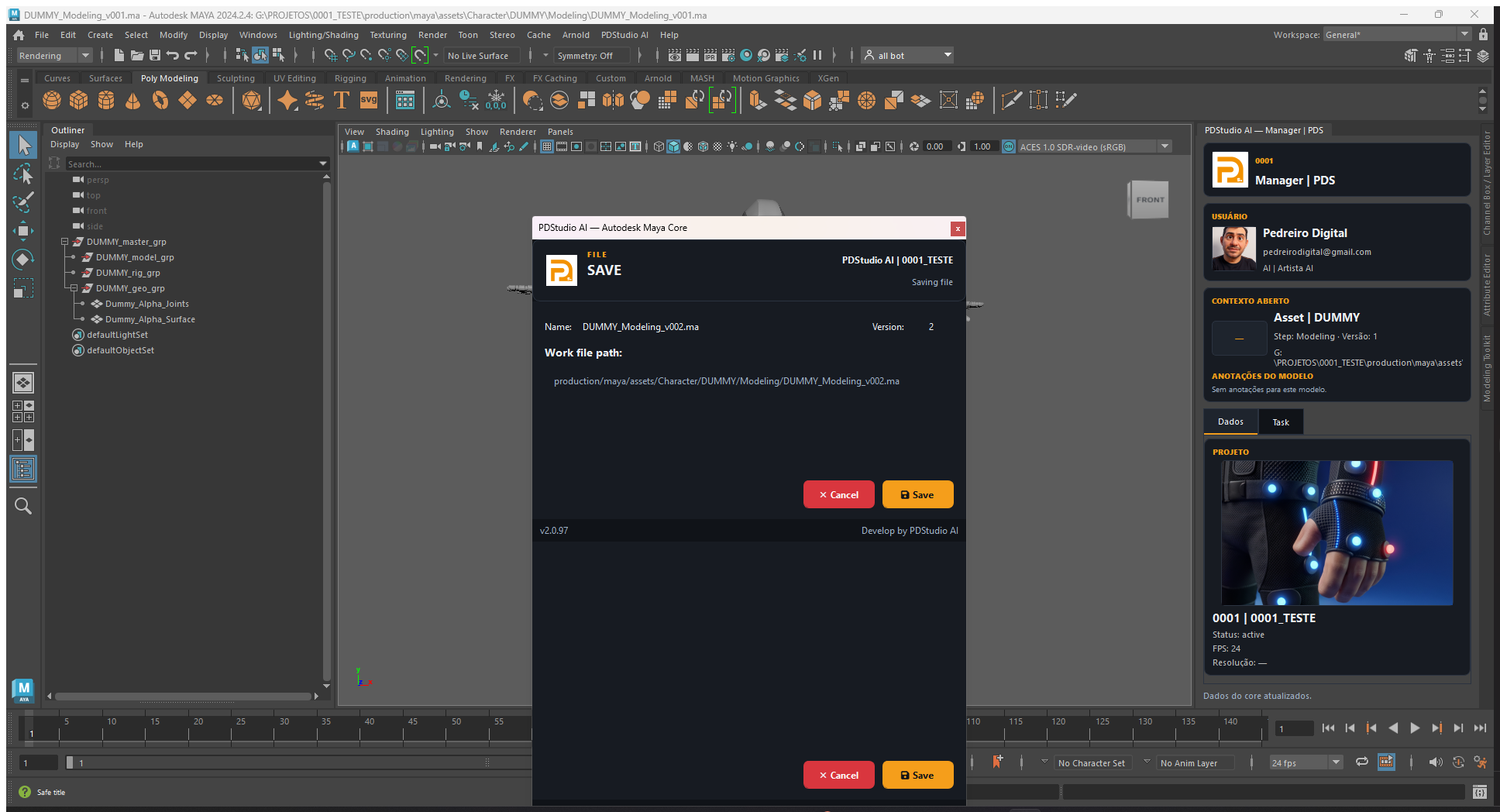The width and height of the screenshot is (1500, 812).
Task: Open the Dados tab in Manager
Action: [1230, 421]
